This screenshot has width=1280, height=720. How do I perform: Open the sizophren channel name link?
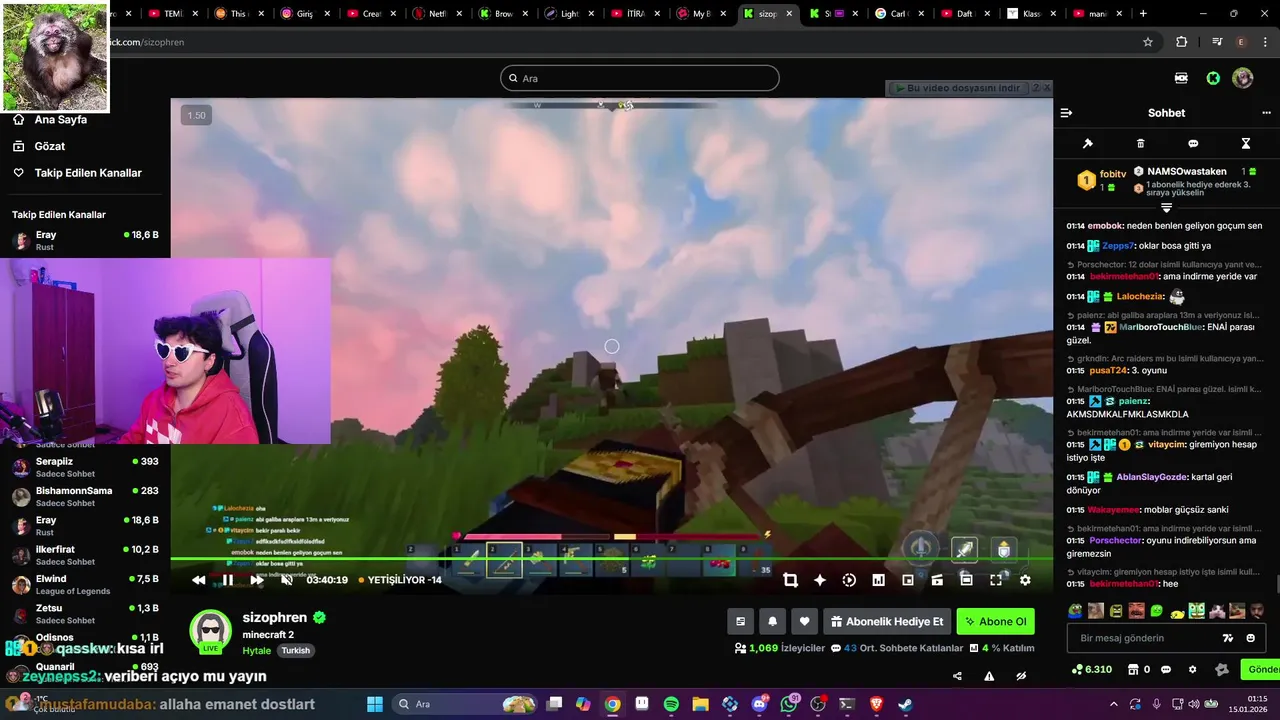(x=275, y=617)
